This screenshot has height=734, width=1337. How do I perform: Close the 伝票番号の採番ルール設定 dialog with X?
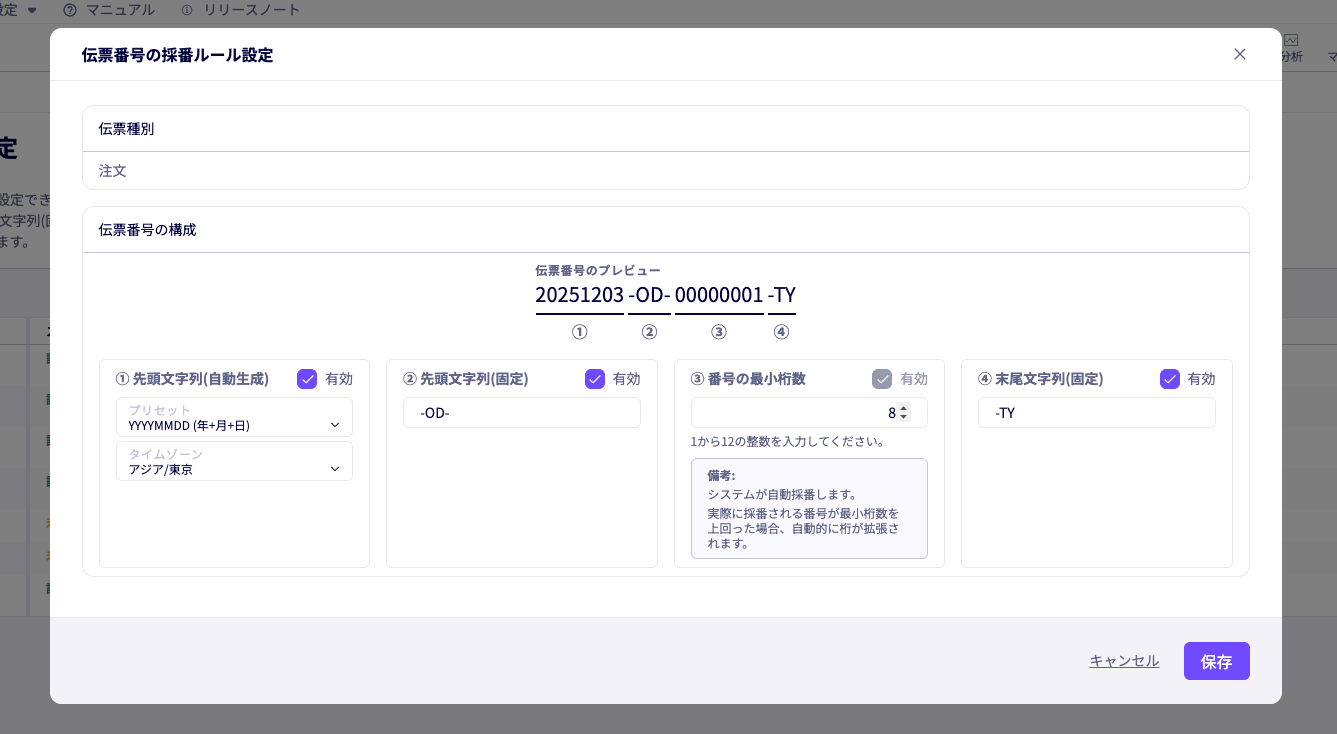[1240, 54]
